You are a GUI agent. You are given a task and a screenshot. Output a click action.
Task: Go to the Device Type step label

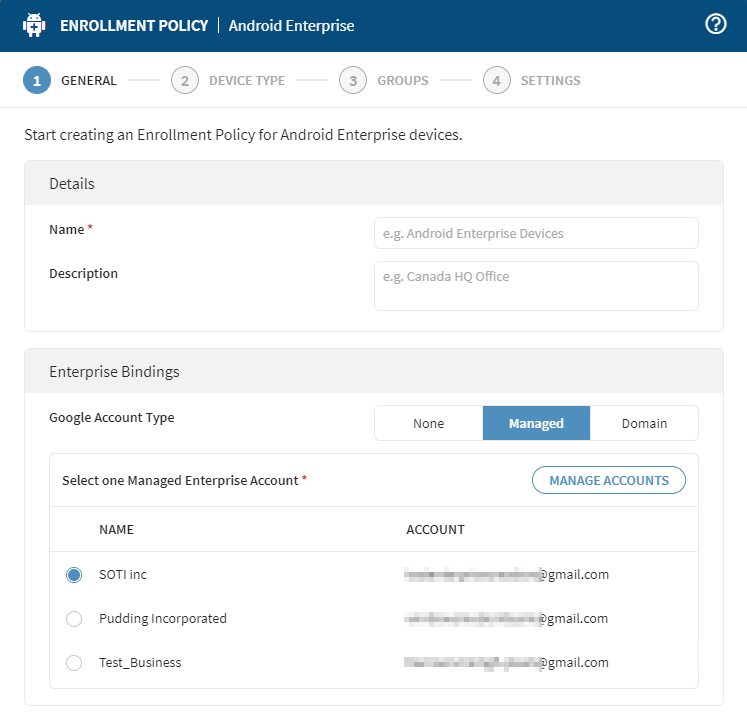(x=246, y=81)
